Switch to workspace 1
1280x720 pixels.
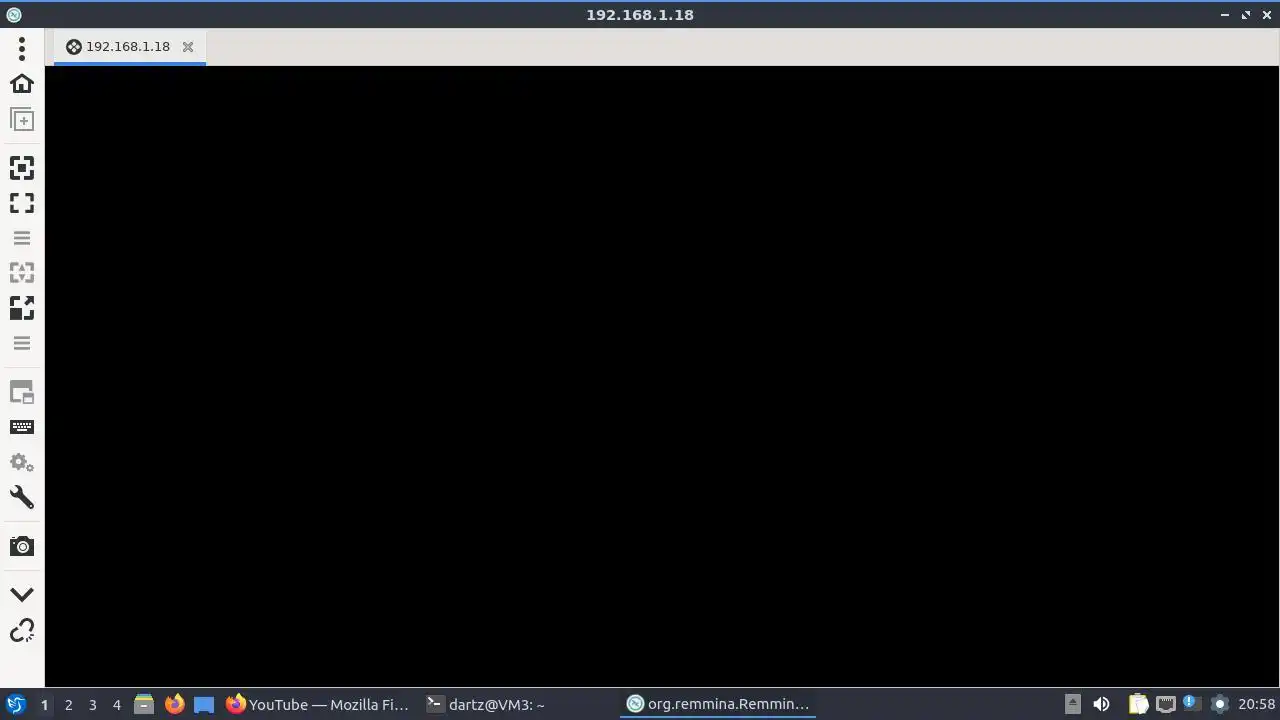[x=44, y=705]
